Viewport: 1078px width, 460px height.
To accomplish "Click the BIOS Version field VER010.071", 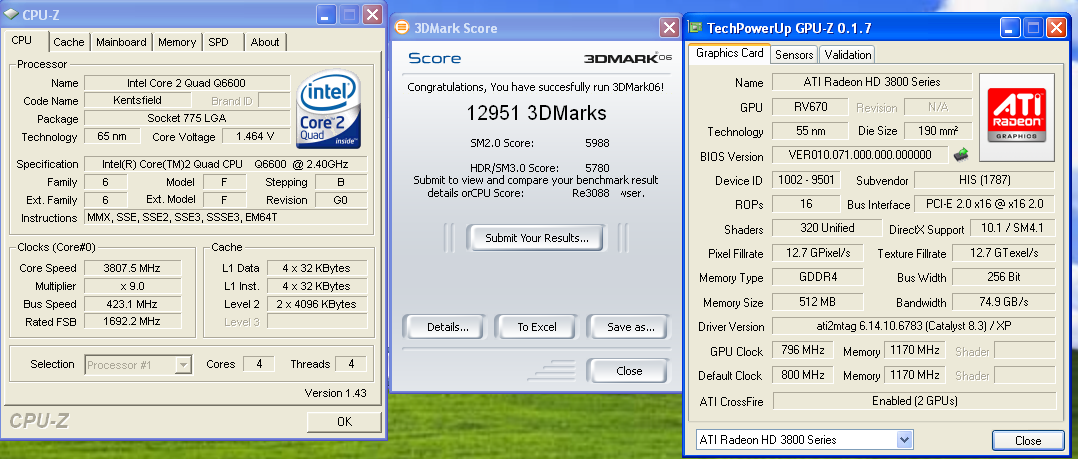I will tap(860, 155).
